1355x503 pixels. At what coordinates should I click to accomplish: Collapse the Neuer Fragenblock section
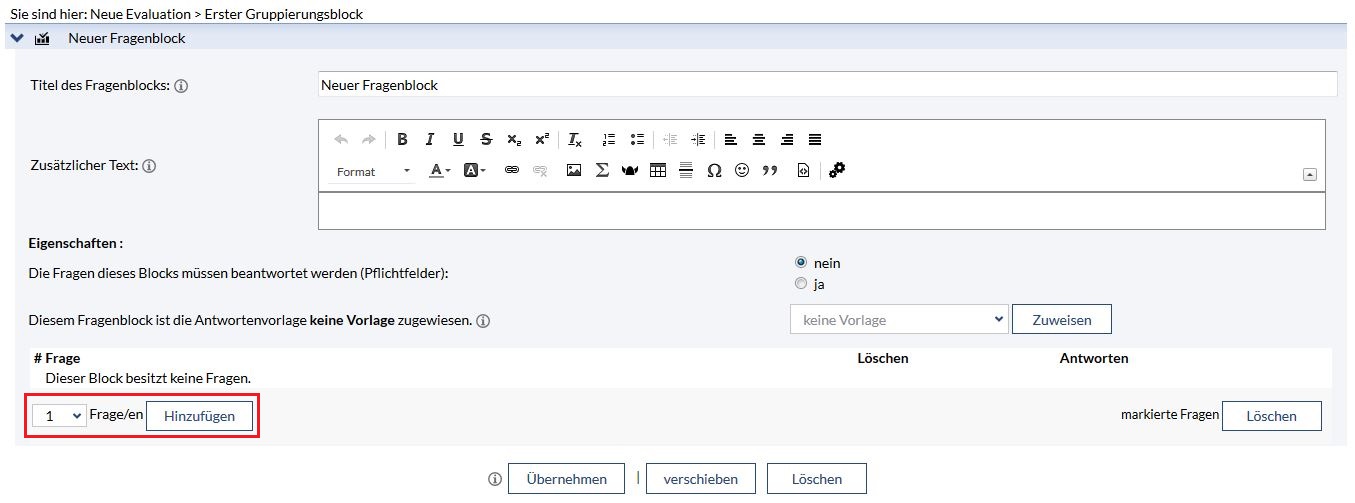click(x=17, y=39)
